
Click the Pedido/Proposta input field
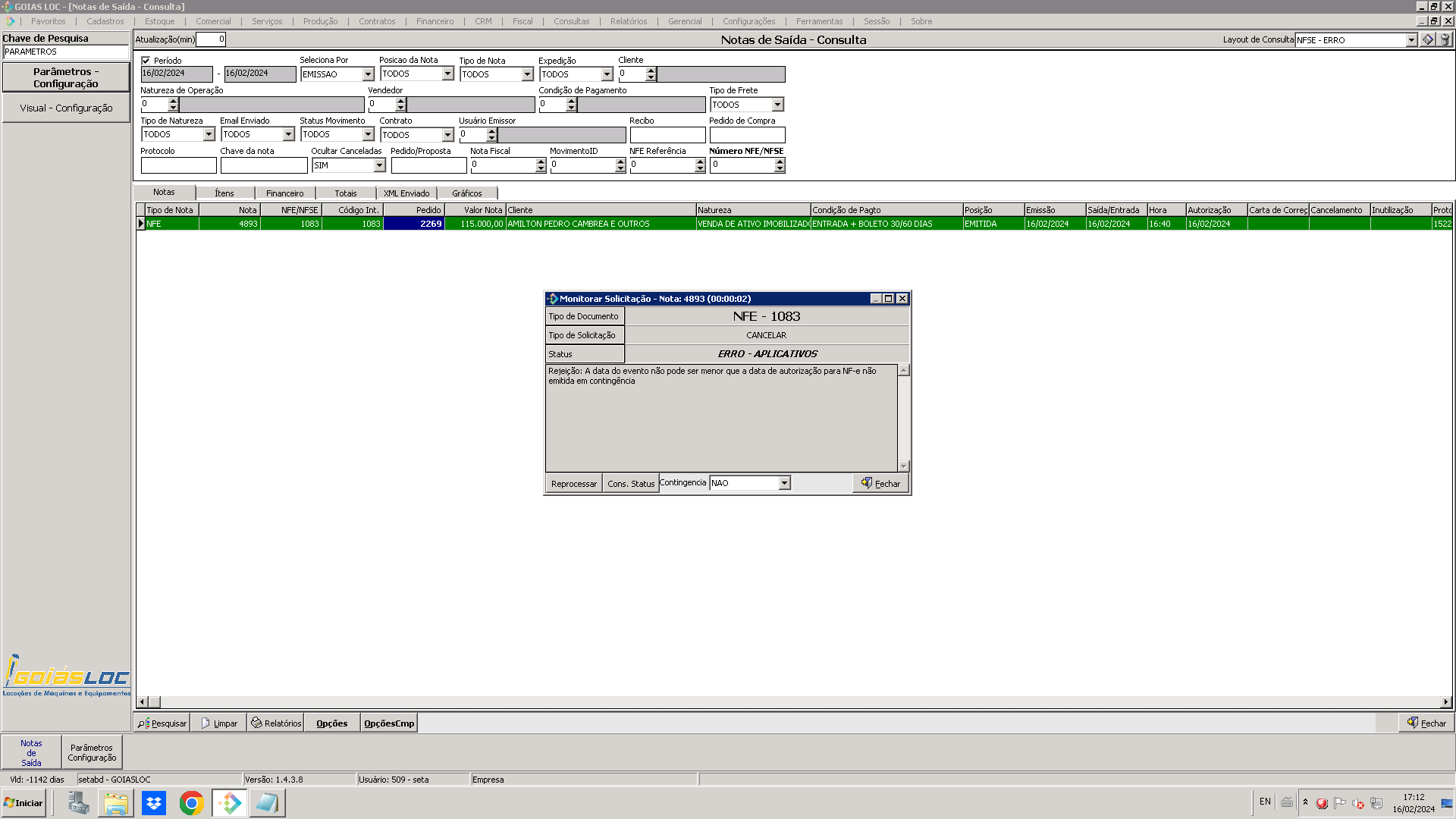428,165
